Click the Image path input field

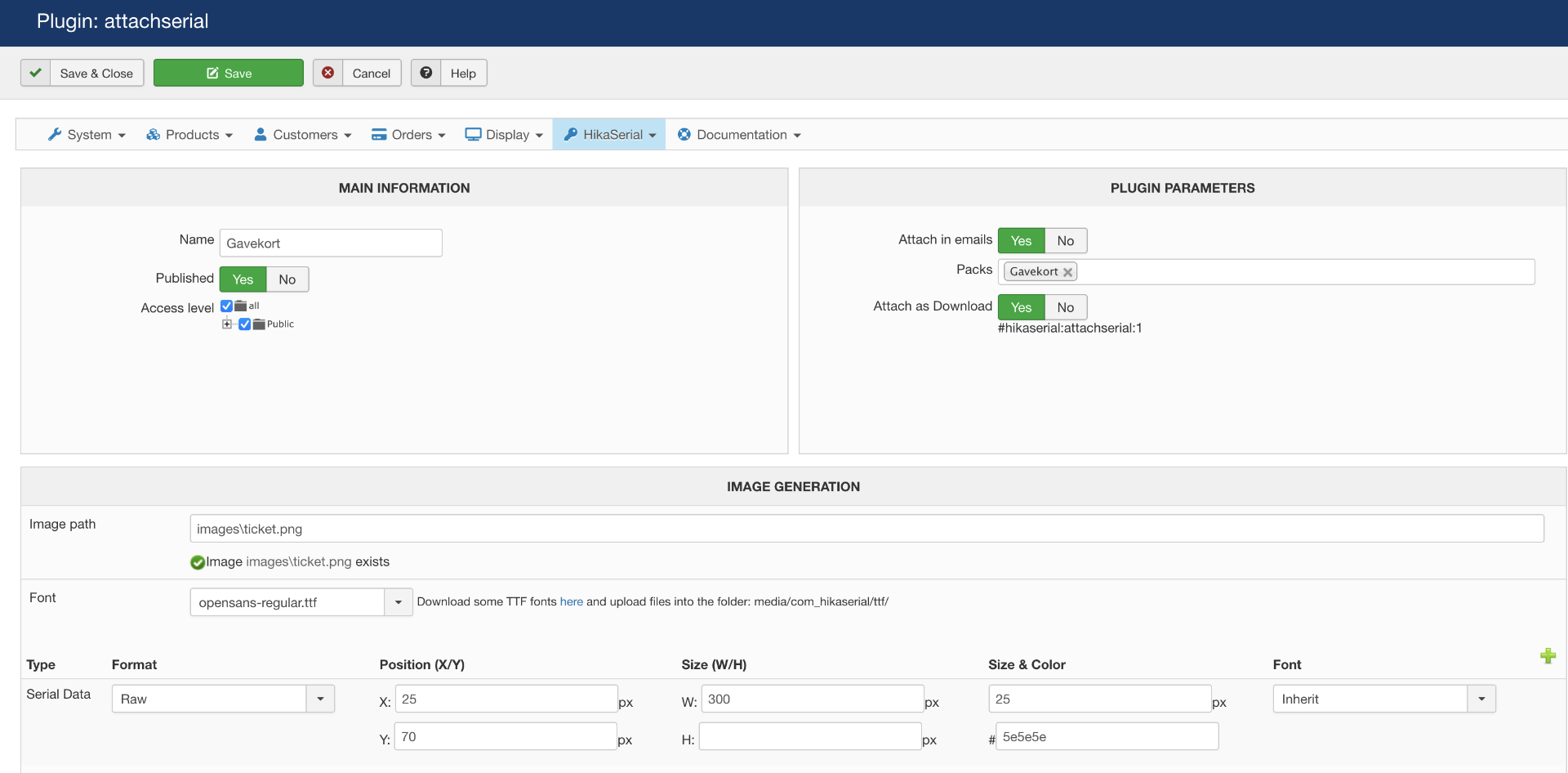coord(867,529)
